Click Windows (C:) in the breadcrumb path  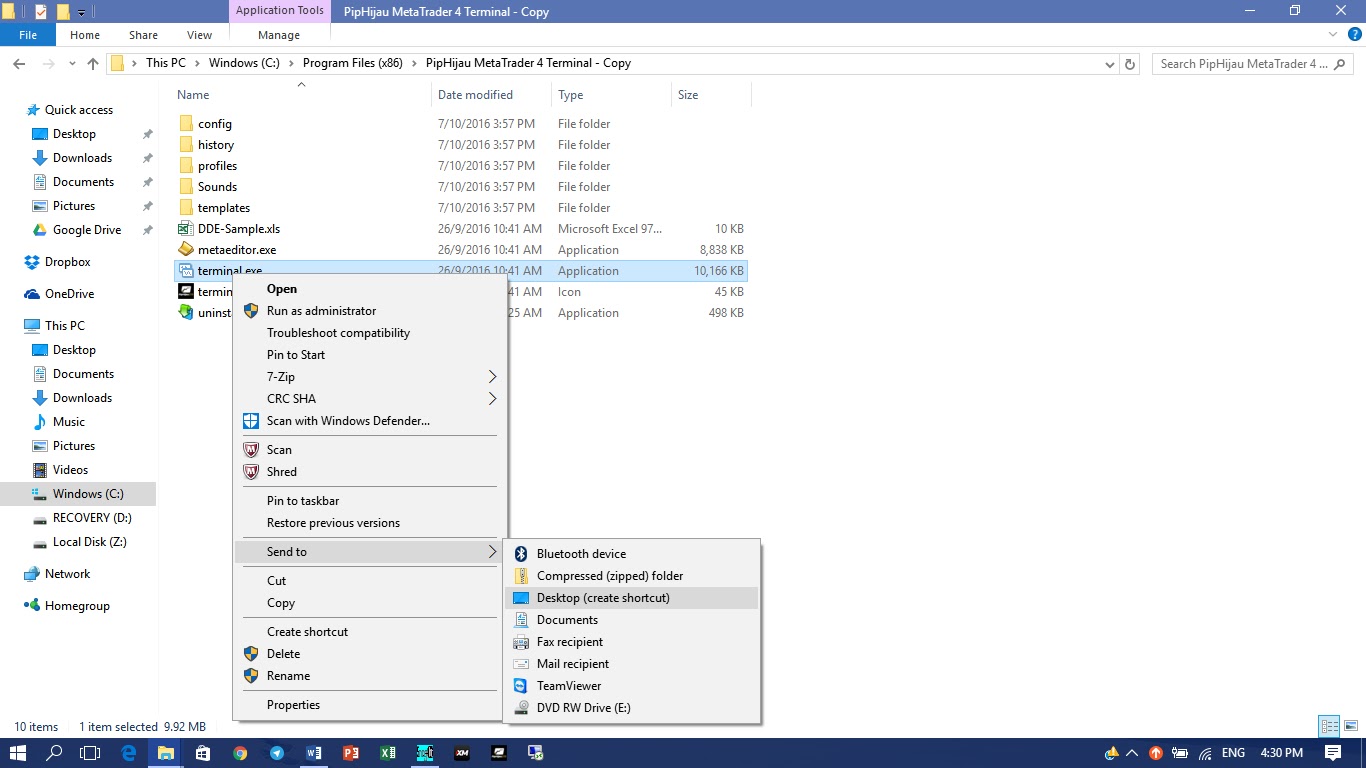pos(244,63)
